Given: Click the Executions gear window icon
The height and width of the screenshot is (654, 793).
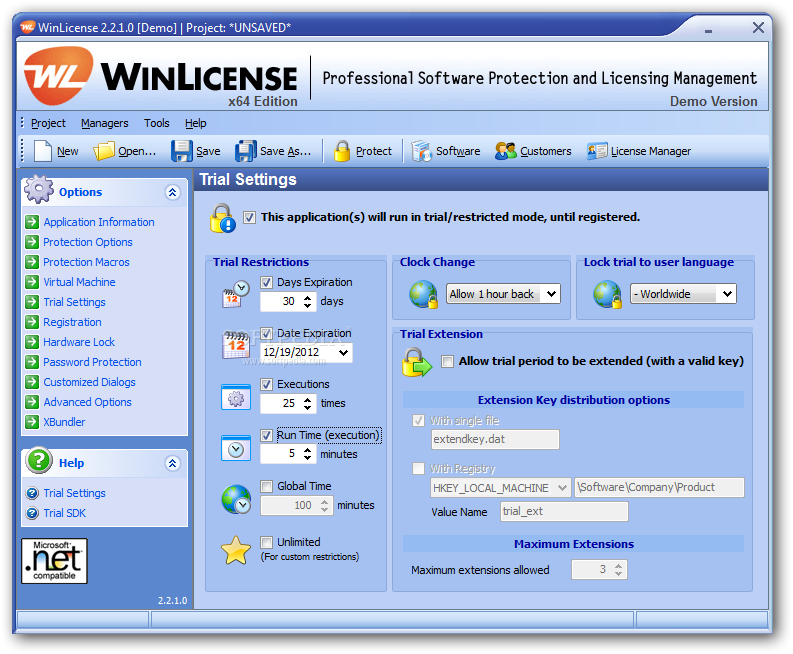Looking at the screenshot, I should [236, 397].
